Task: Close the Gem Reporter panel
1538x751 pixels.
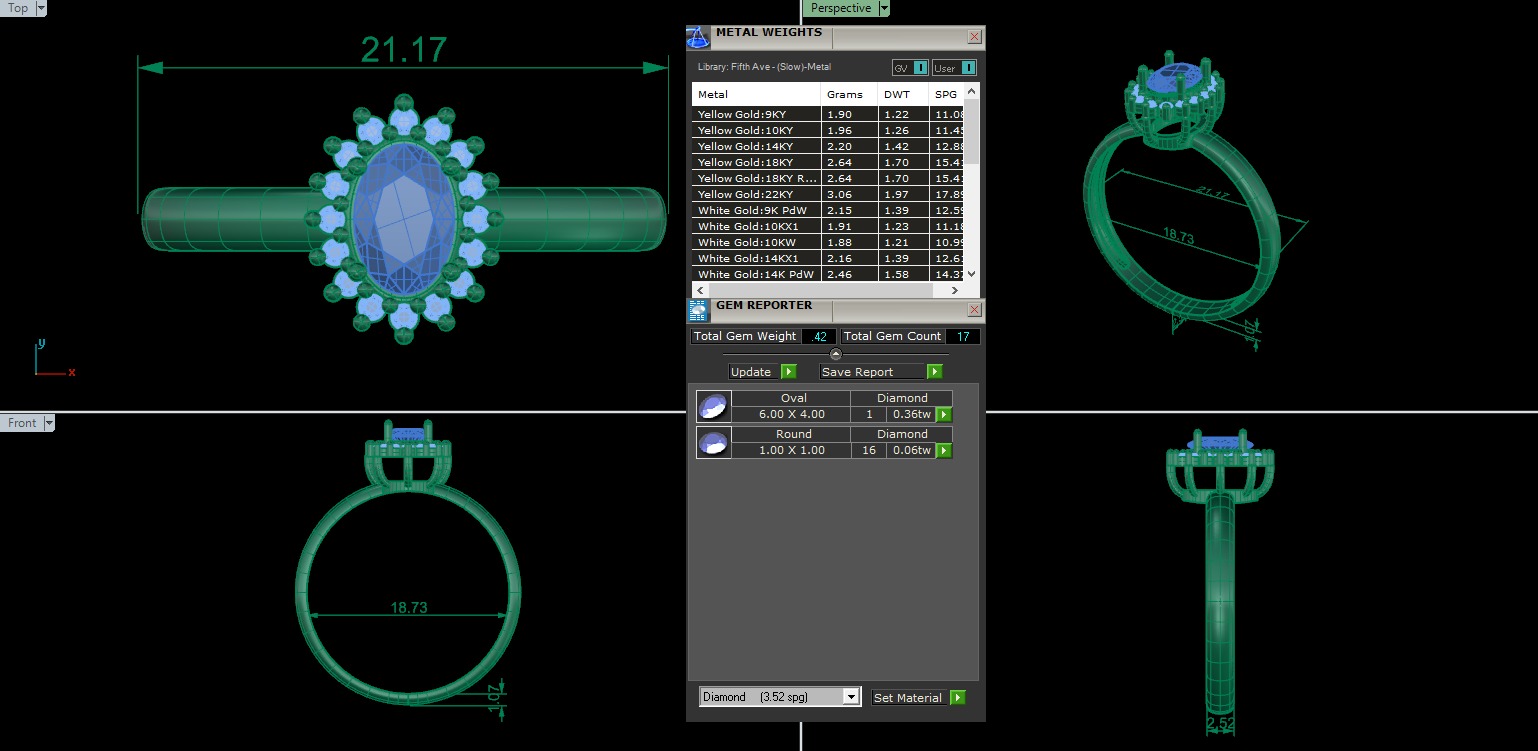Action: (974, 310)
